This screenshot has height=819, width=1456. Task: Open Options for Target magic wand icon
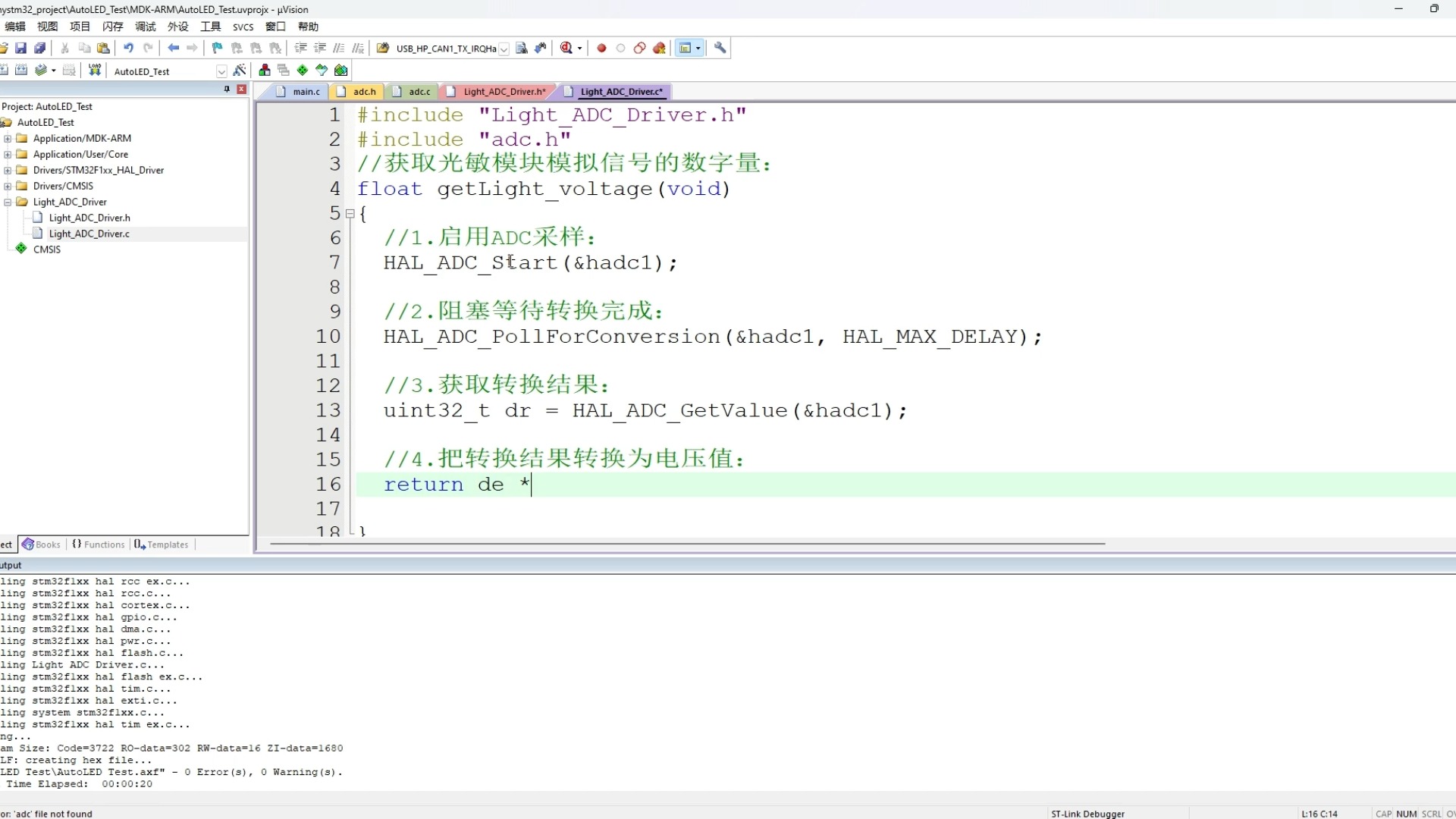pyautogui.click(x=240, y=71)
